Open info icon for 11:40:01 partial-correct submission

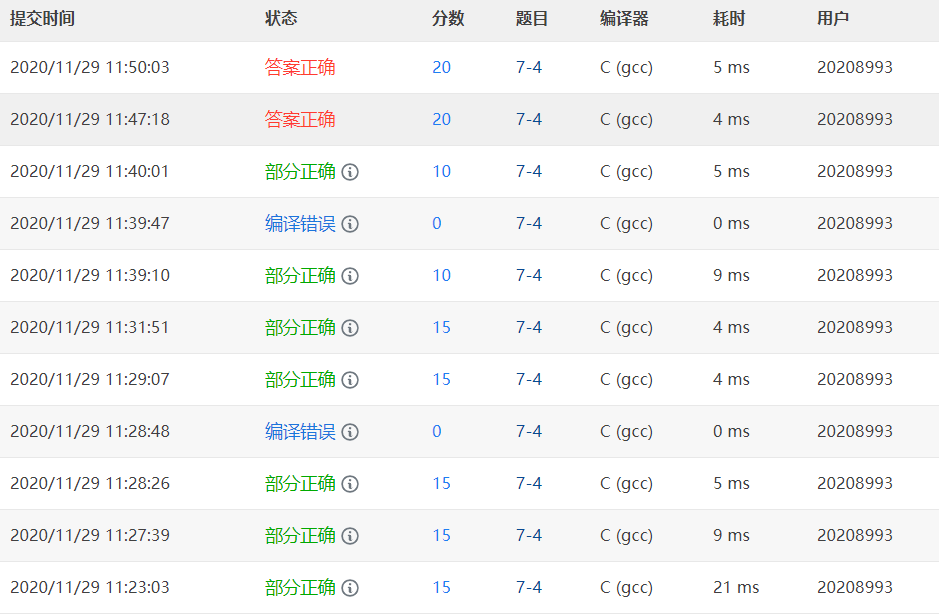tap(350, 172)
